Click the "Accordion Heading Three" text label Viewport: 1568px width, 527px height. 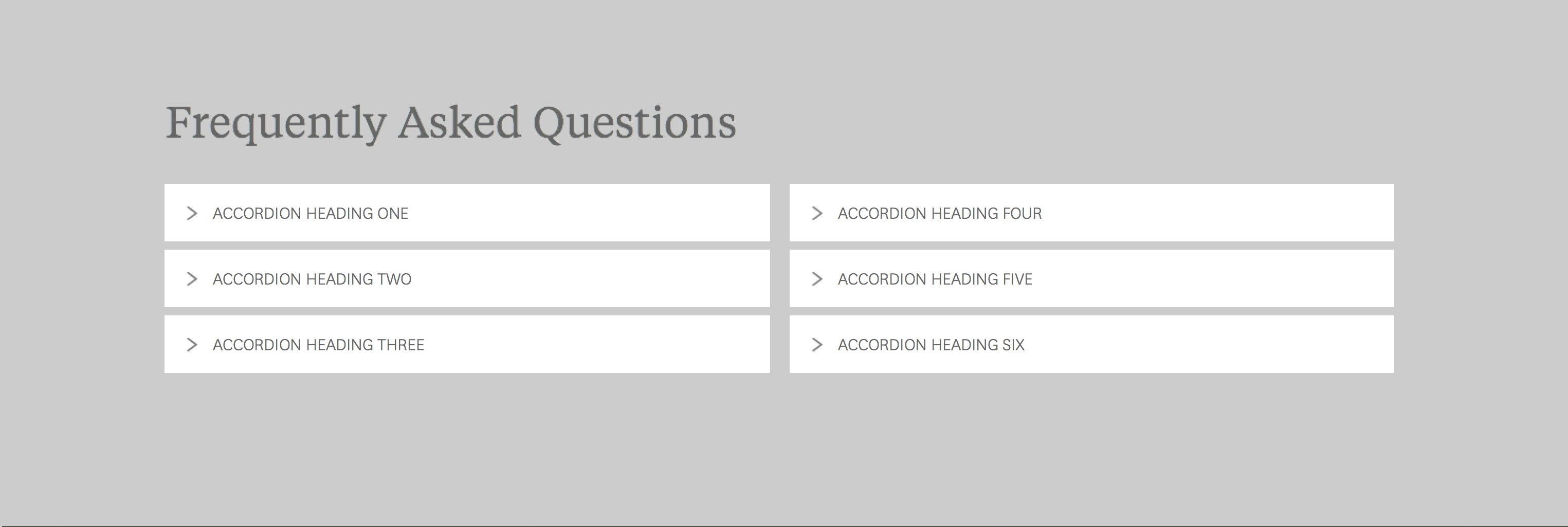pos(318,345)
